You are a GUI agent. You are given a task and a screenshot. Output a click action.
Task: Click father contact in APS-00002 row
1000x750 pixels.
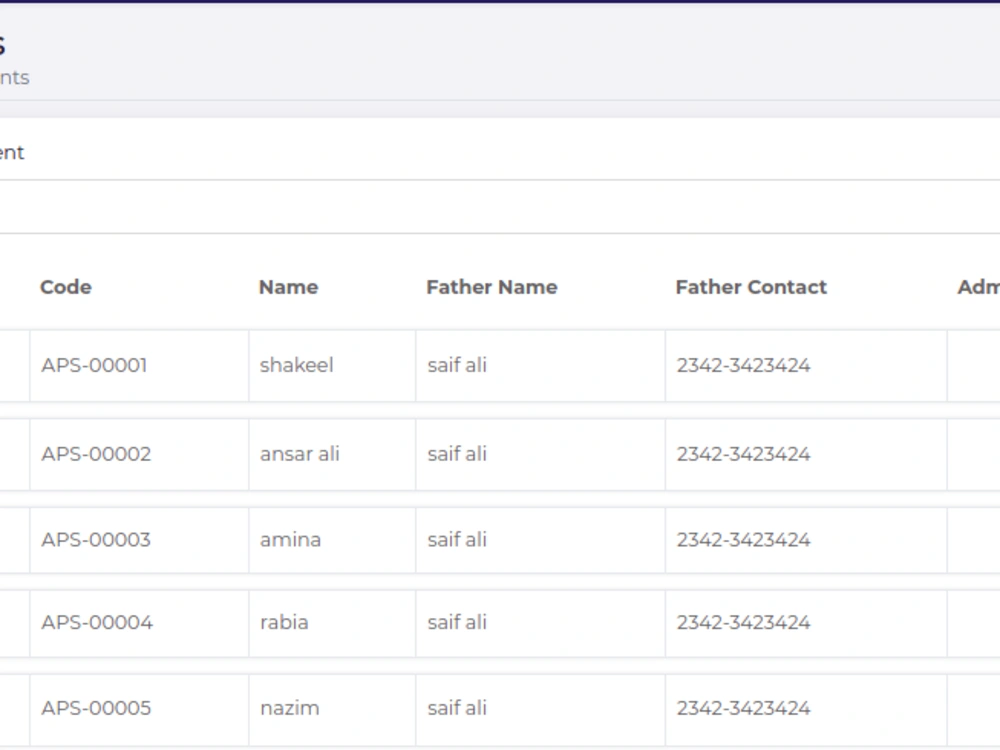coord(744,454)
